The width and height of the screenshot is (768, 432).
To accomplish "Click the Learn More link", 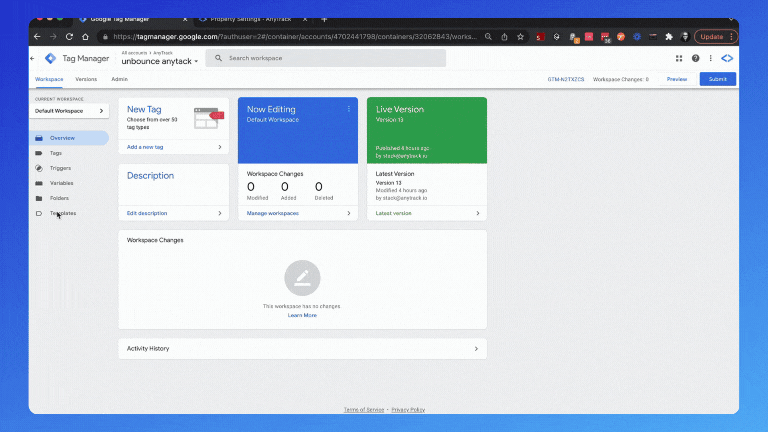I will point(302,315).
